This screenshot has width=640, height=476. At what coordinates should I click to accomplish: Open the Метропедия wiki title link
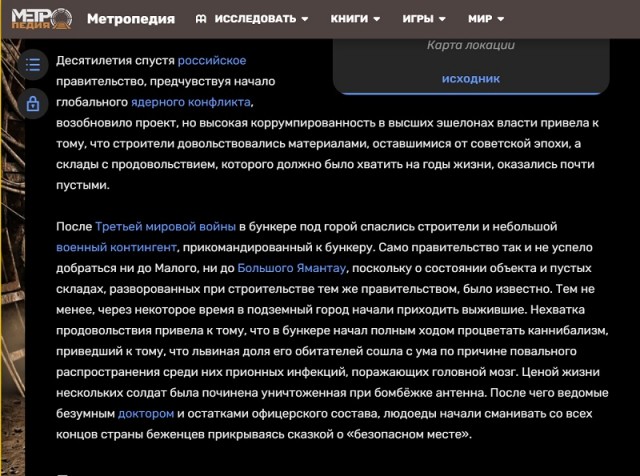[x=131, y=19]
